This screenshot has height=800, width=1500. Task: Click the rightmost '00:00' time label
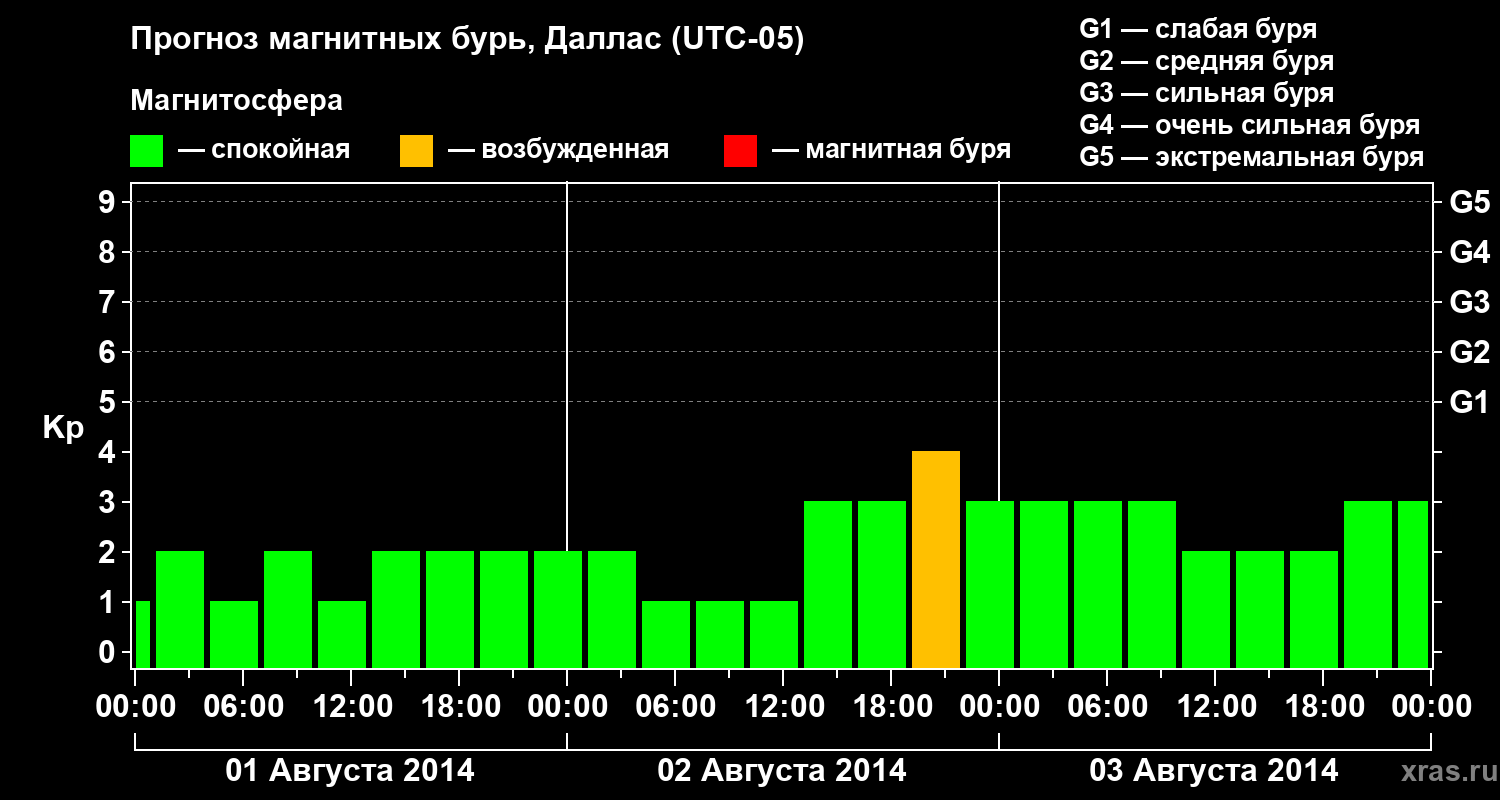click(1431, 706)
